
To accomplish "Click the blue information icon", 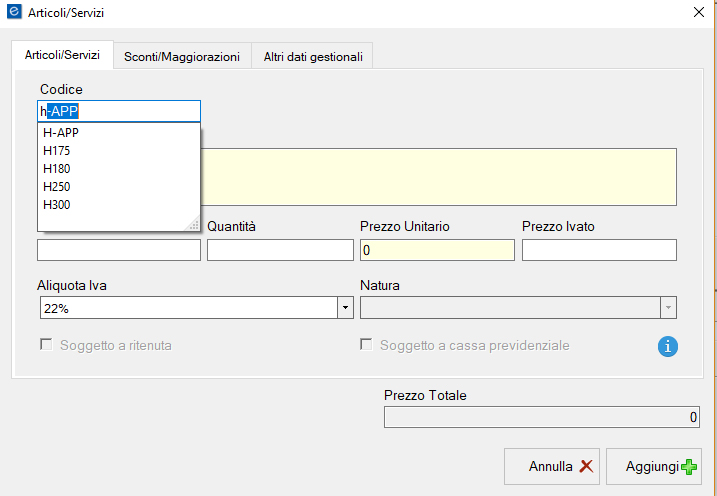I will (668, 346).
